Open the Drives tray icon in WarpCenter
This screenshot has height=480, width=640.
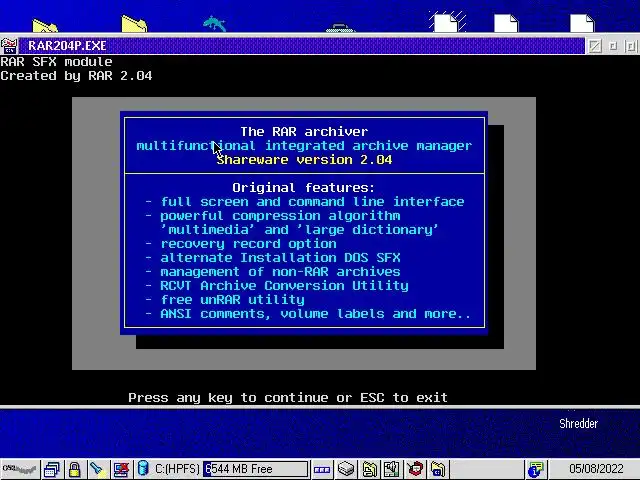(x=346, y=469)
